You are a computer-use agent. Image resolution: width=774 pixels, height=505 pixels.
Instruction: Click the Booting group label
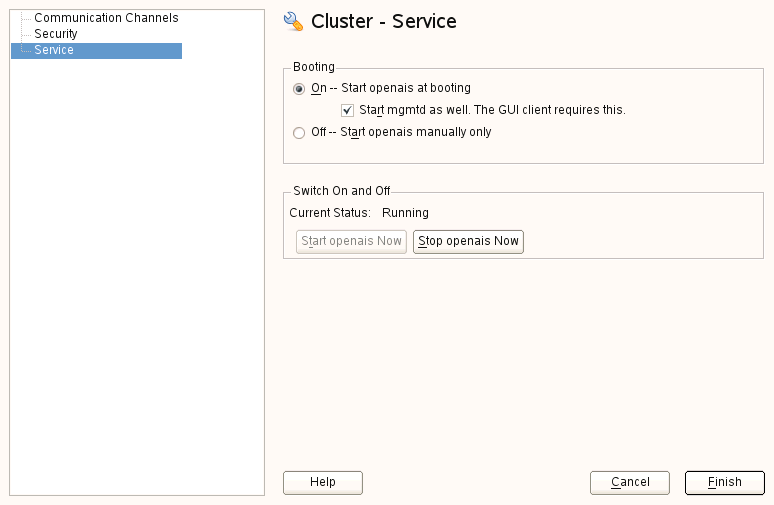[x=314, y=67]
